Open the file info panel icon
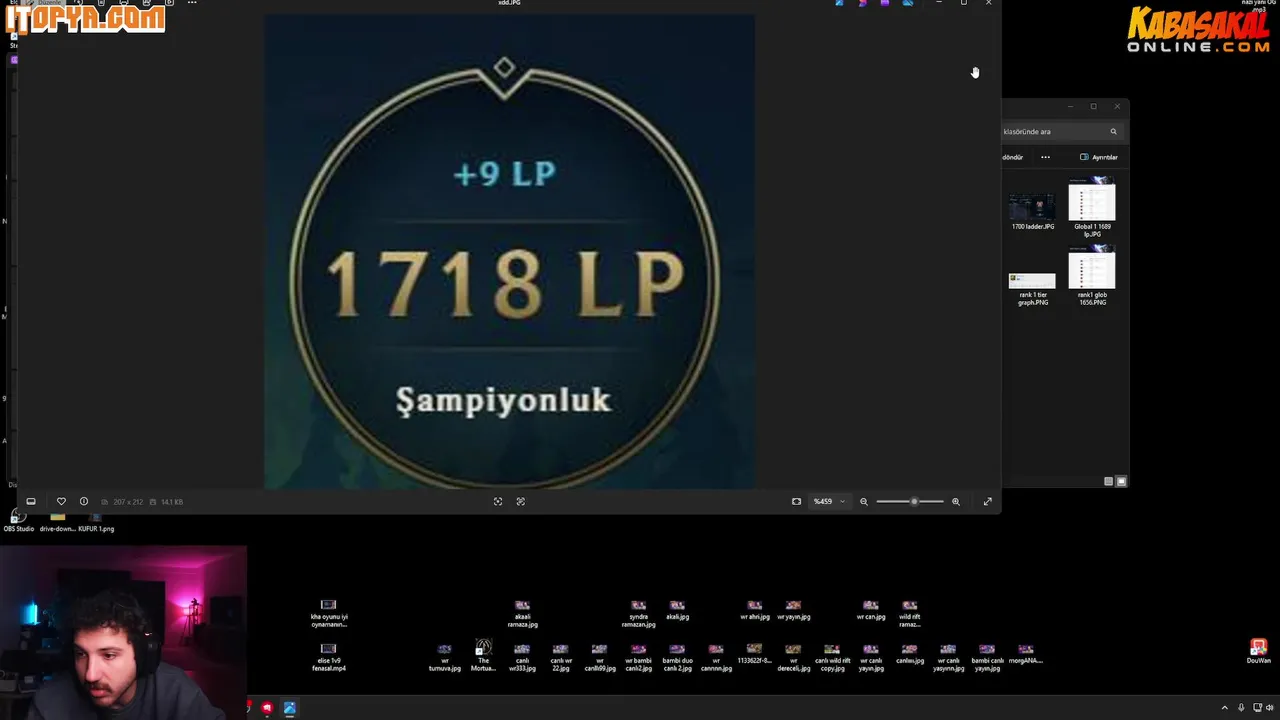1280x720 pixels. (x=84, y=502)
